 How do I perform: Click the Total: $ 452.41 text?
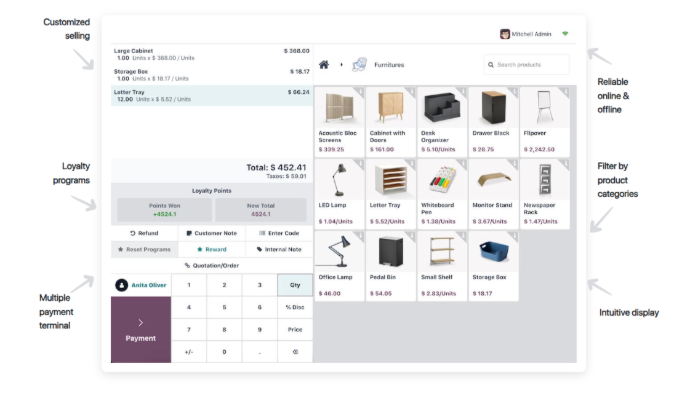276,168
